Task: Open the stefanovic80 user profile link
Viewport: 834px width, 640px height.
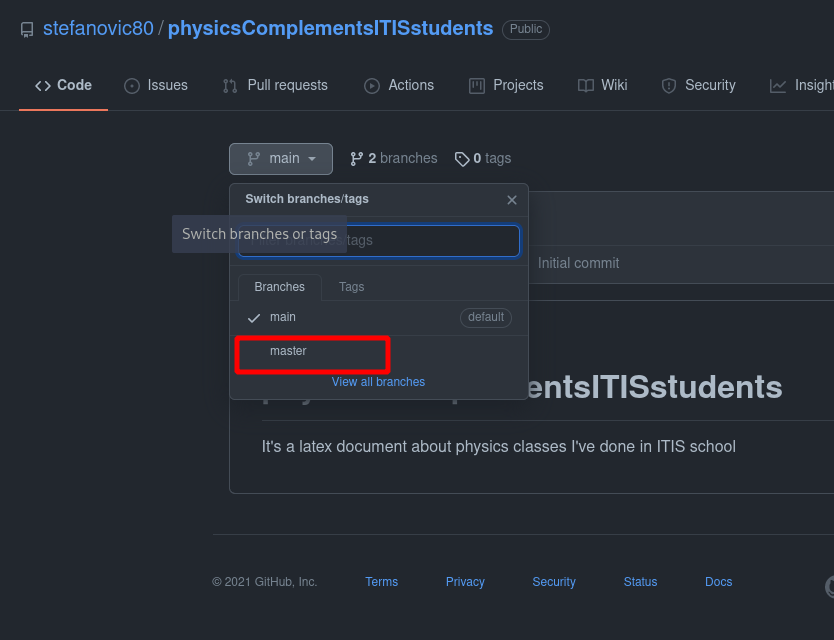Action: point(98,28)
